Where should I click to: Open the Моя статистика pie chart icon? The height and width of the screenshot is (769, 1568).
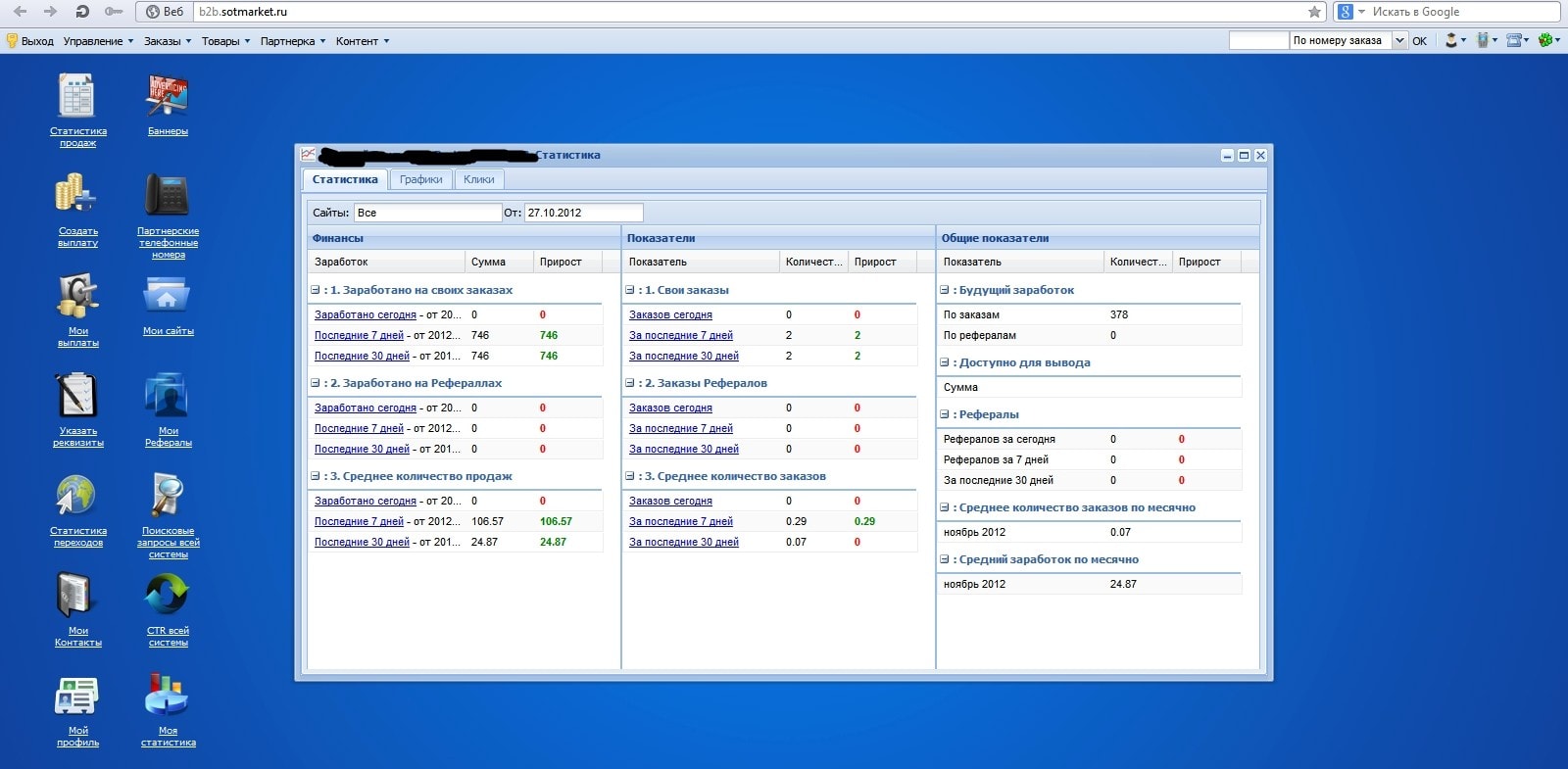click(168, 696)
